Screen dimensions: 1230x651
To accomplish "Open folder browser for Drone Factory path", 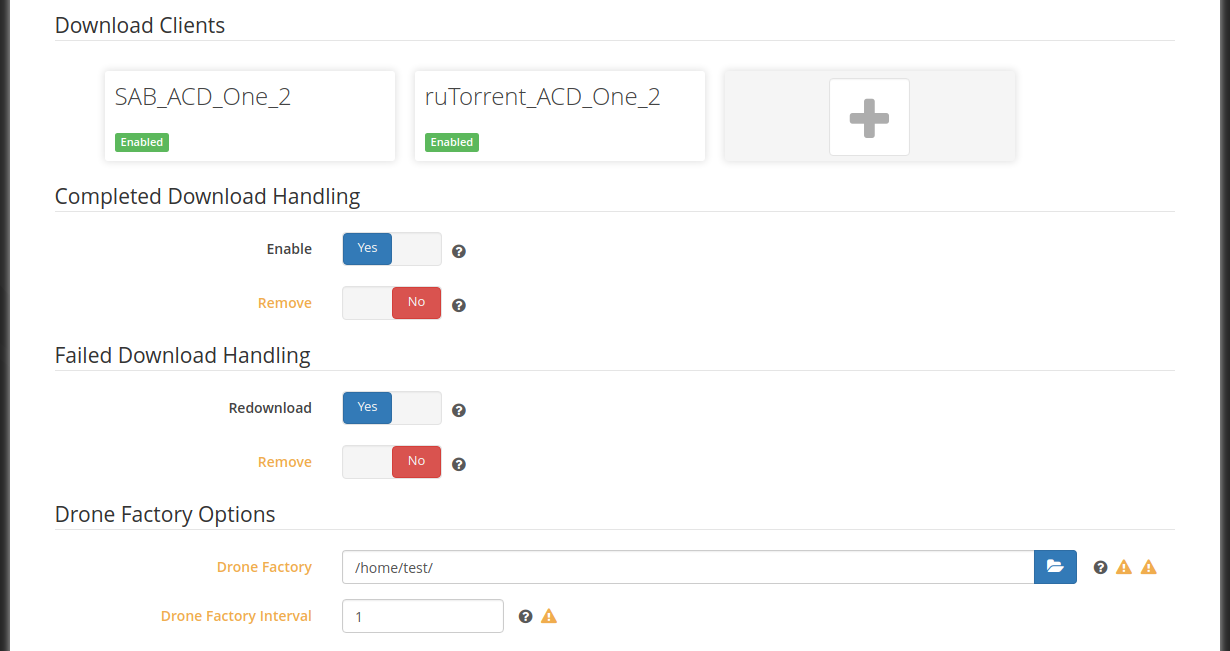I will [1055, 567].
